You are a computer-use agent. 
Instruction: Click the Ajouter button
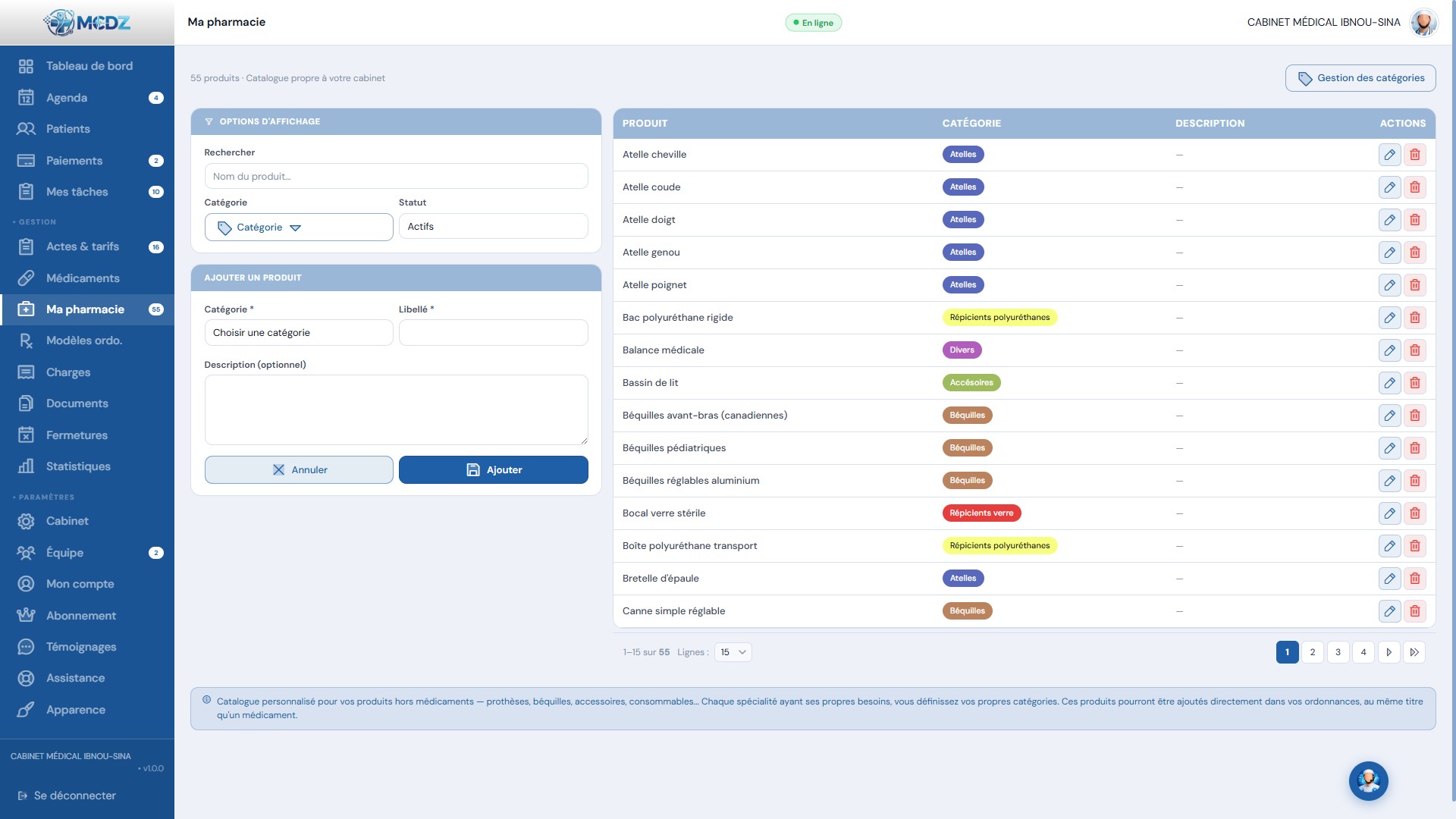pos(493,469)
